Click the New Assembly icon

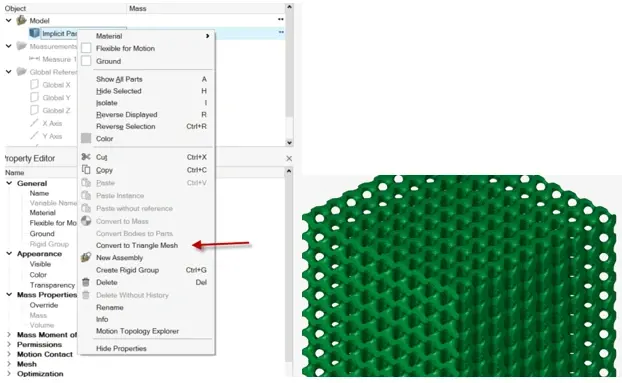click(86, 257)
